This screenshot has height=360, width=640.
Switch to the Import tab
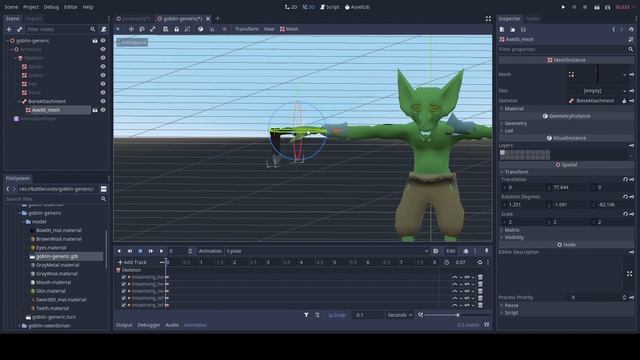tap(33, 18)
